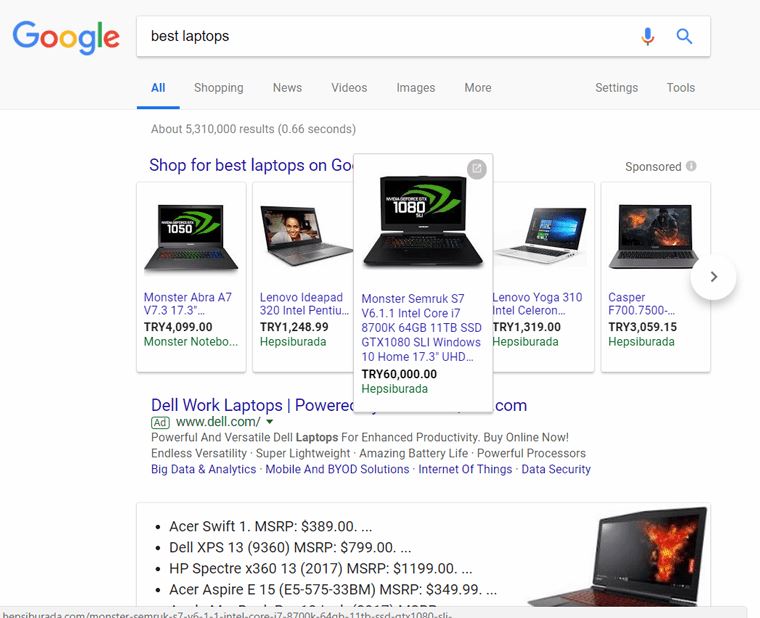
Task: Click 'HP Spectre x360 13 (2017)' list item
Action: point(320,569)
